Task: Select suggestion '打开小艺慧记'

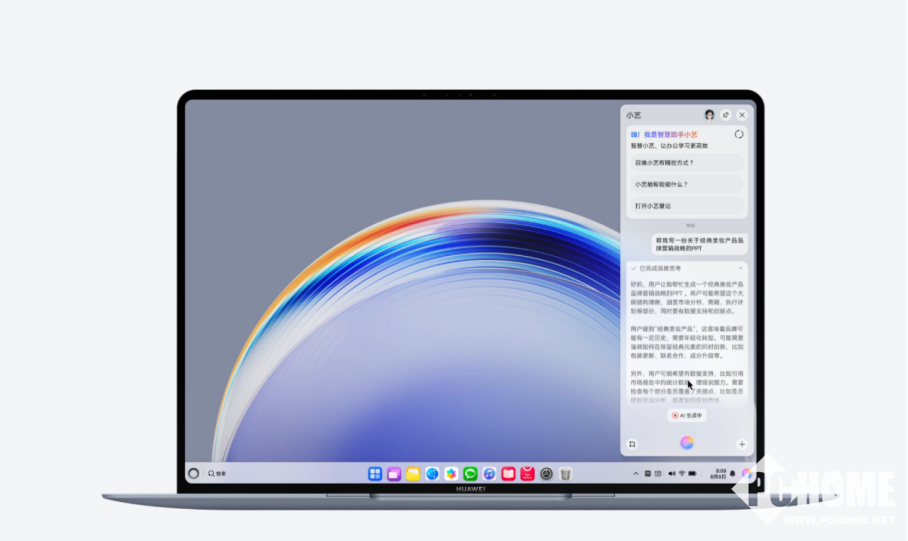Action: (x=686, y=206)
